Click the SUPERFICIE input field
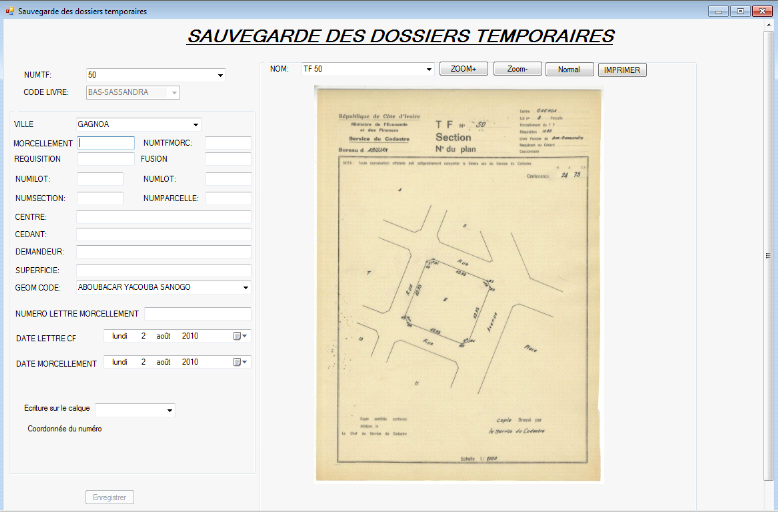This screenshot has width=778, height=512. [x=163, y=270]
